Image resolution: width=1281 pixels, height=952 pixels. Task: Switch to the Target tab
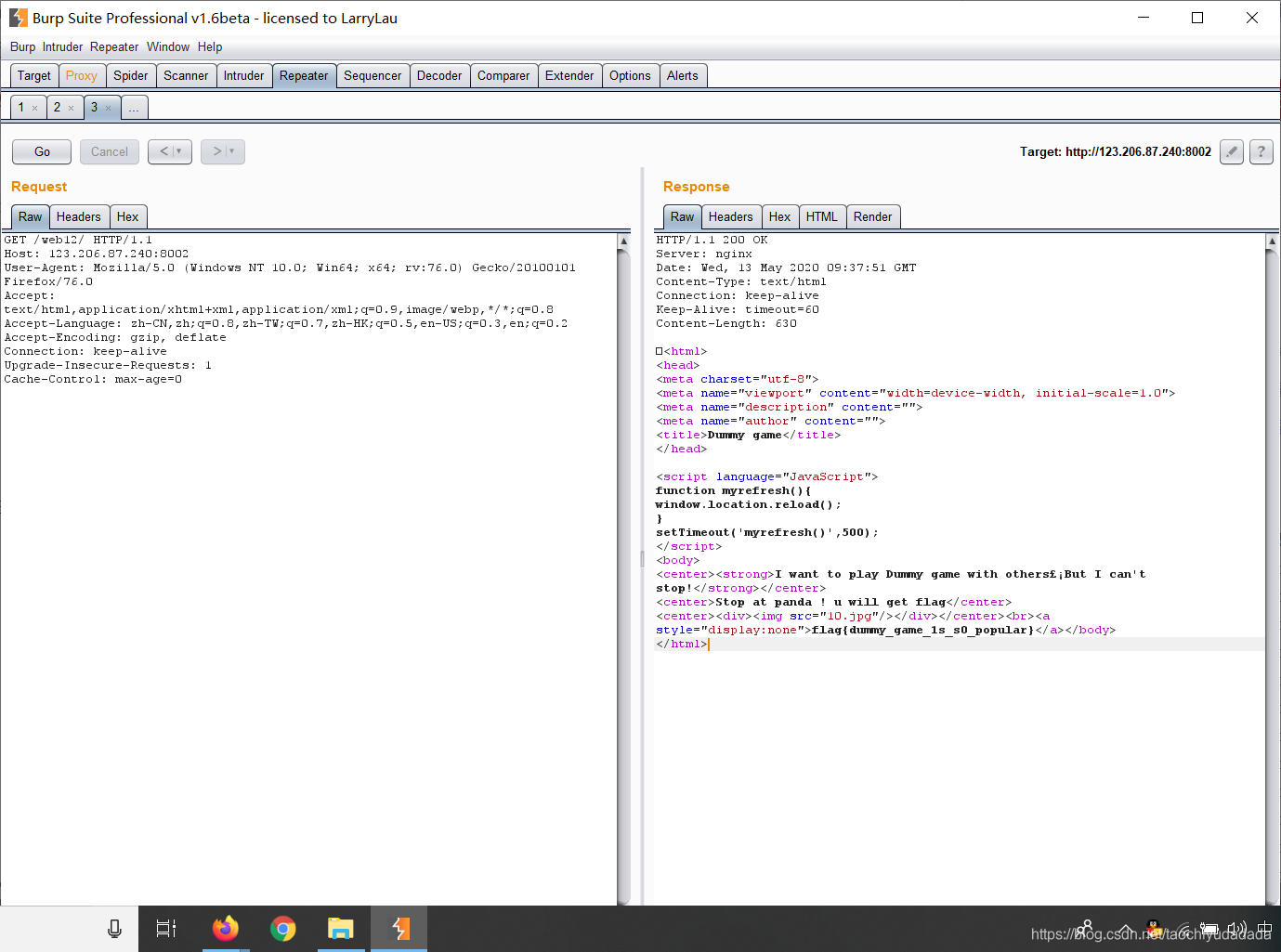(x=34, y=76)
